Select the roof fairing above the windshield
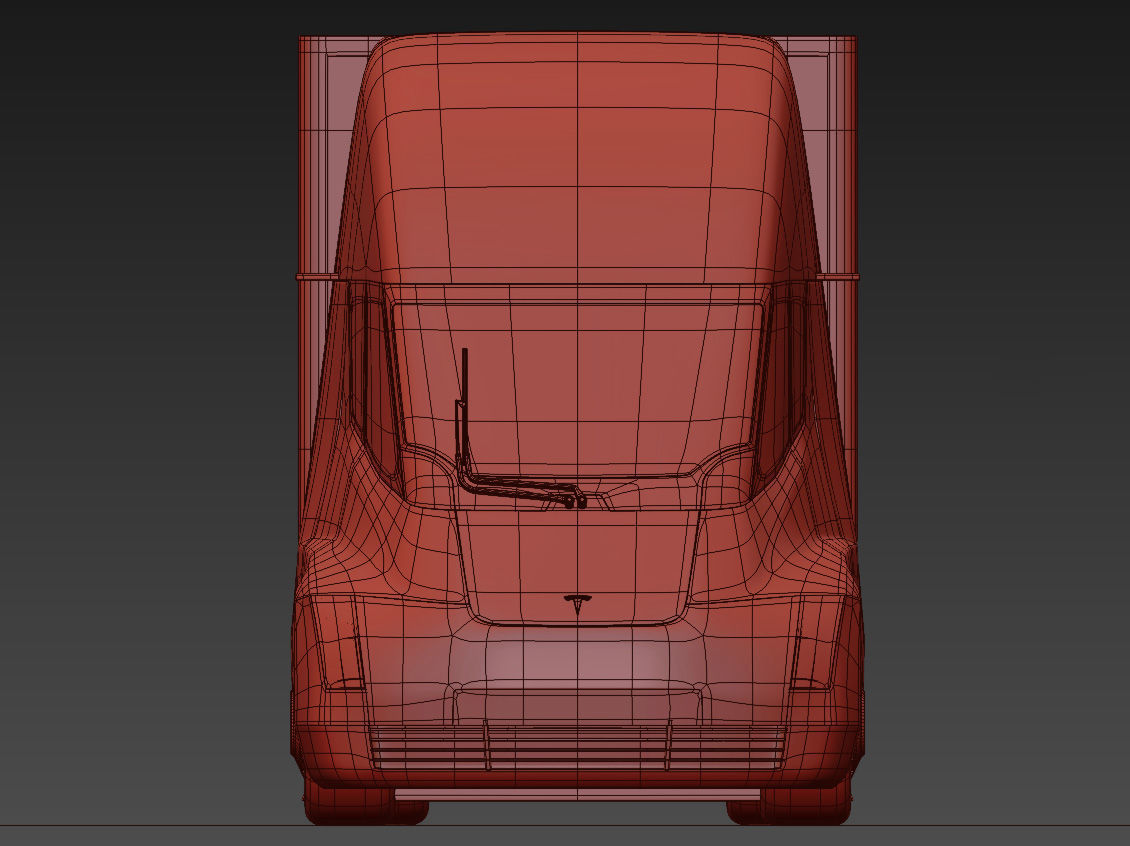The height and width of the screenshot is (846, 1130). pyautogui.click(x=577, y=157)
